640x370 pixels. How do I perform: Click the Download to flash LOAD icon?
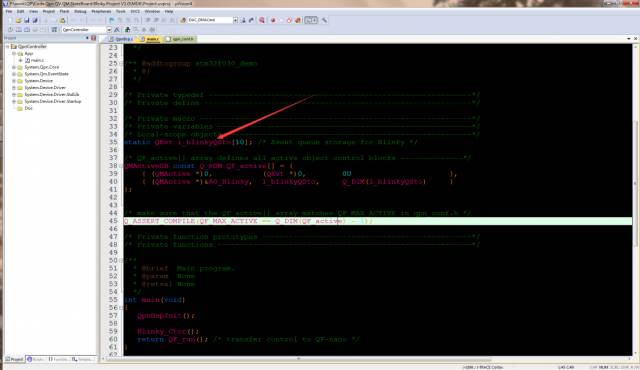(54, 29)
